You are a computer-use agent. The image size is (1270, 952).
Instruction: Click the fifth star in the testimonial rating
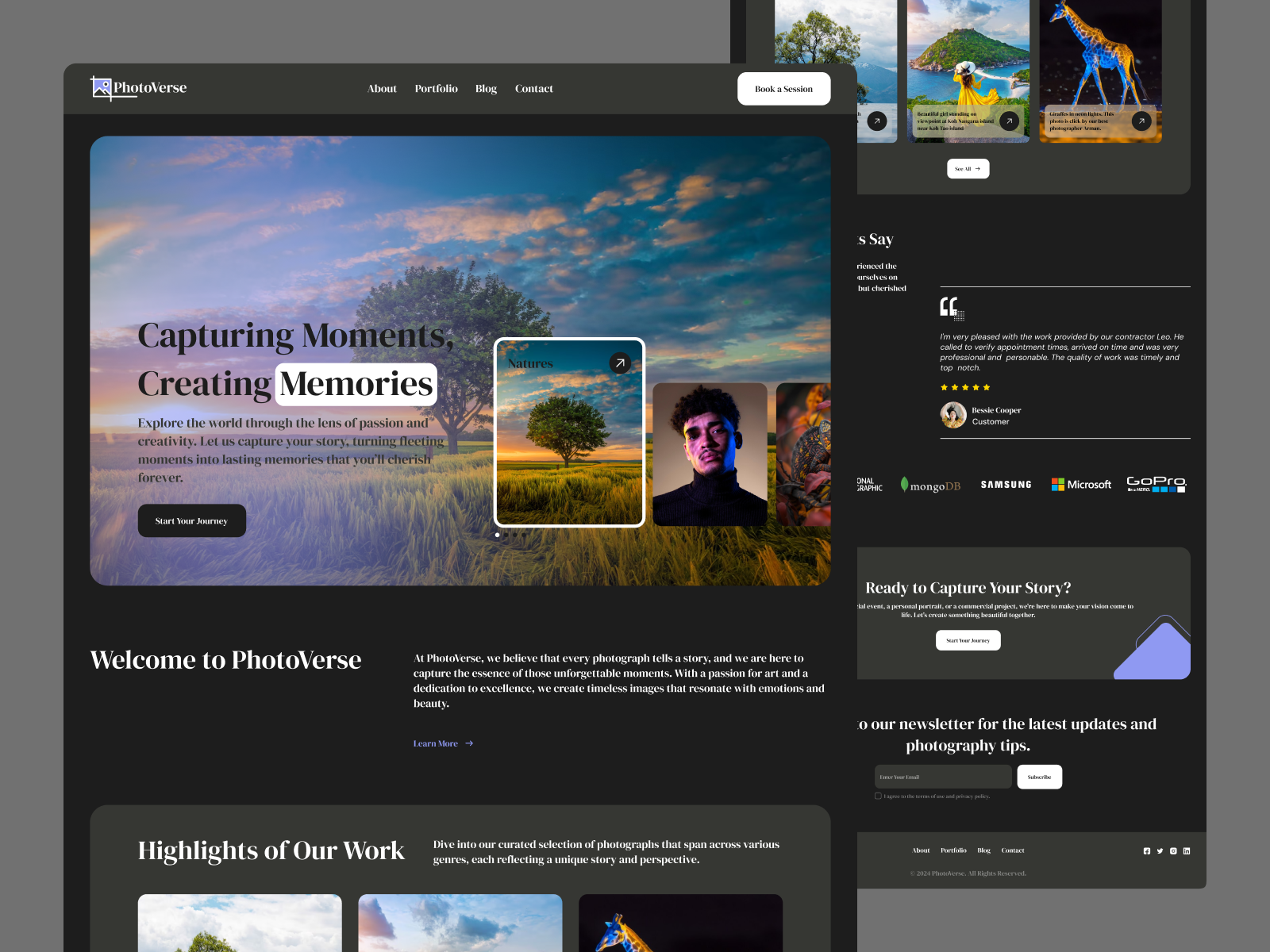click(x=987, y=387)
